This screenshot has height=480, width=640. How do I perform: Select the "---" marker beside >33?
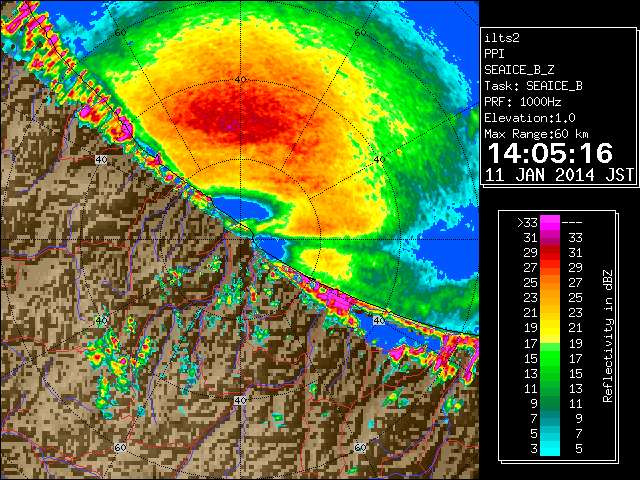click(572, 222)
